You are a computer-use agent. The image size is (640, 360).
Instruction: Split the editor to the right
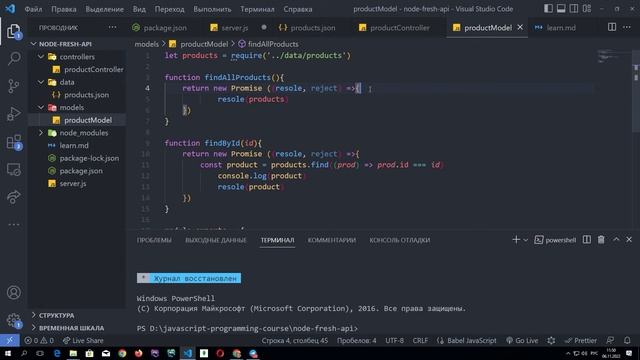pyautogui.click(x=612, y=27)
